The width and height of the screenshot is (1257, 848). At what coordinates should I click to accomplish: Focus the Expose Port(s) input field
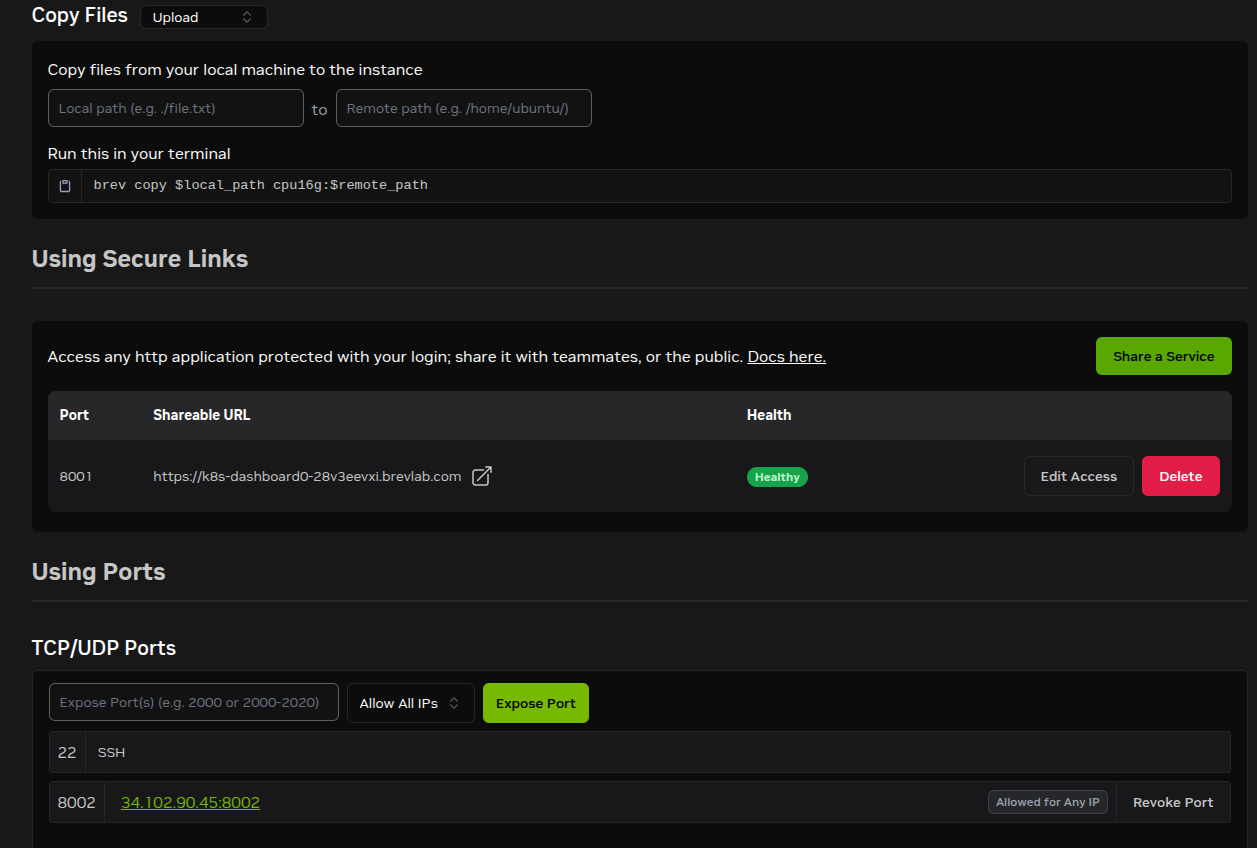point(194,702)
